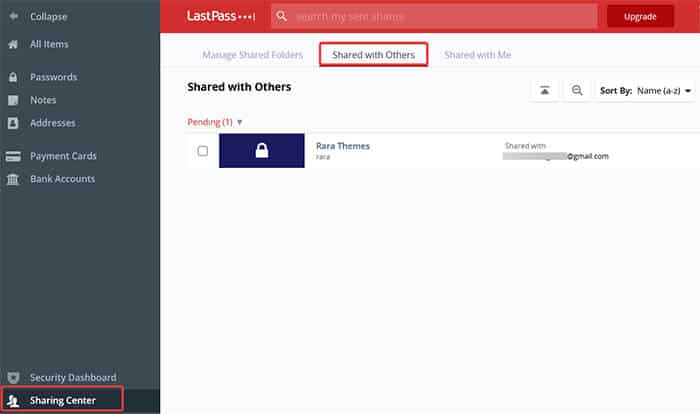The width and height of the screenshot is (700, 414).
Task: Open the Security Dashboard
Action: tap(73, 378)
